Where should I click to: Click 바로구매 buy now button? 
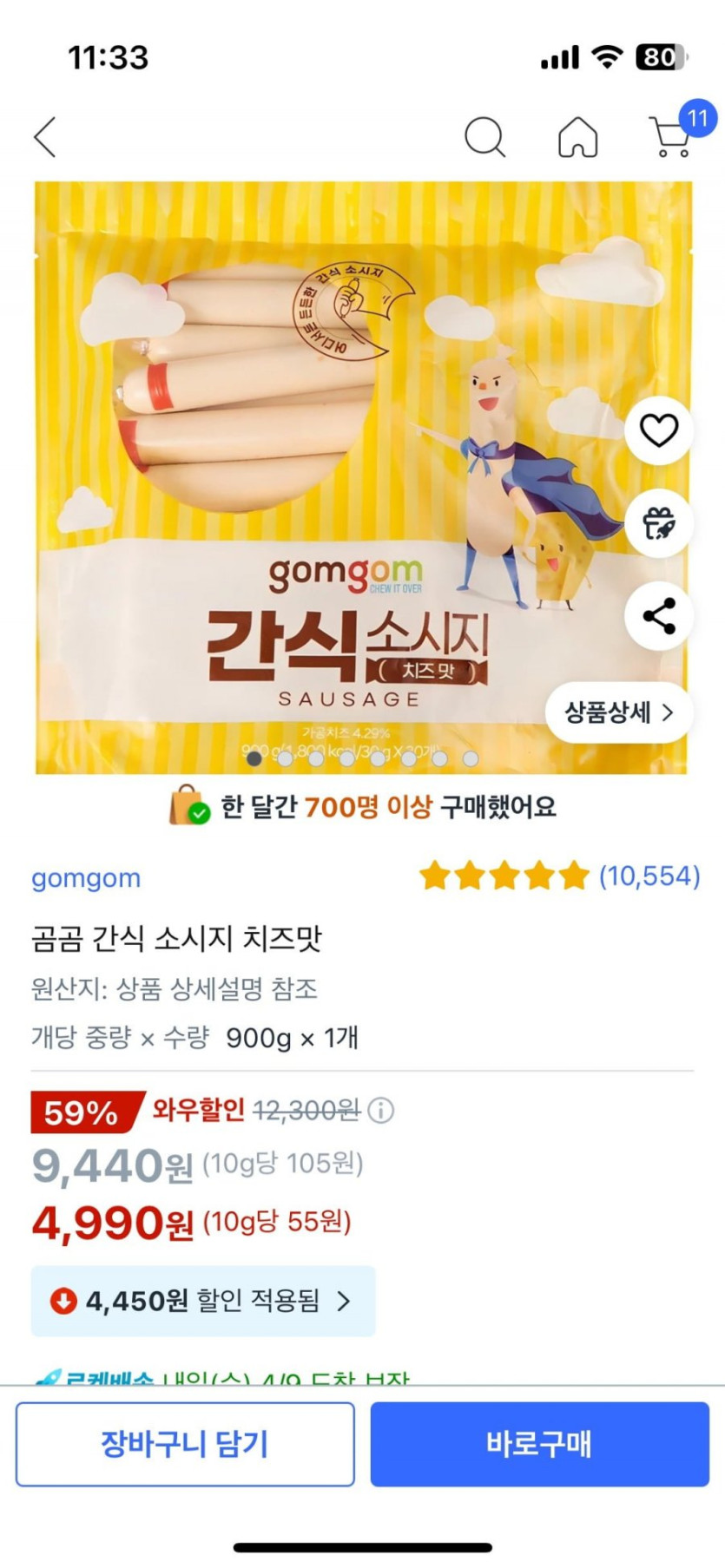[x=540, y=1444]
